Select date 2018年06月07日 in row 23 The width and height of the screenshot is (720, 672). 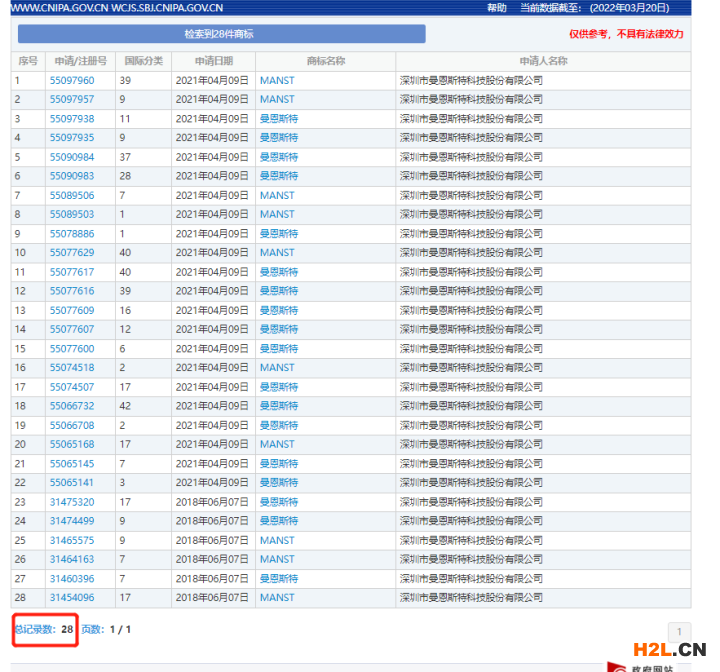(212, 502)
